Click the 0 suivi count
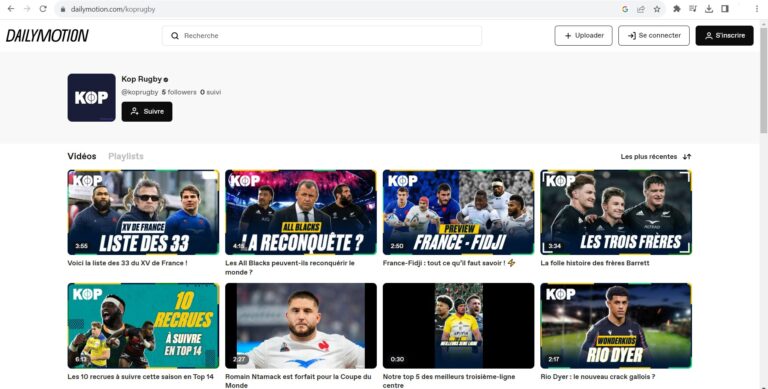Image resolution: width=768 pixels, height=389 pixels. [x=211, y=92]
